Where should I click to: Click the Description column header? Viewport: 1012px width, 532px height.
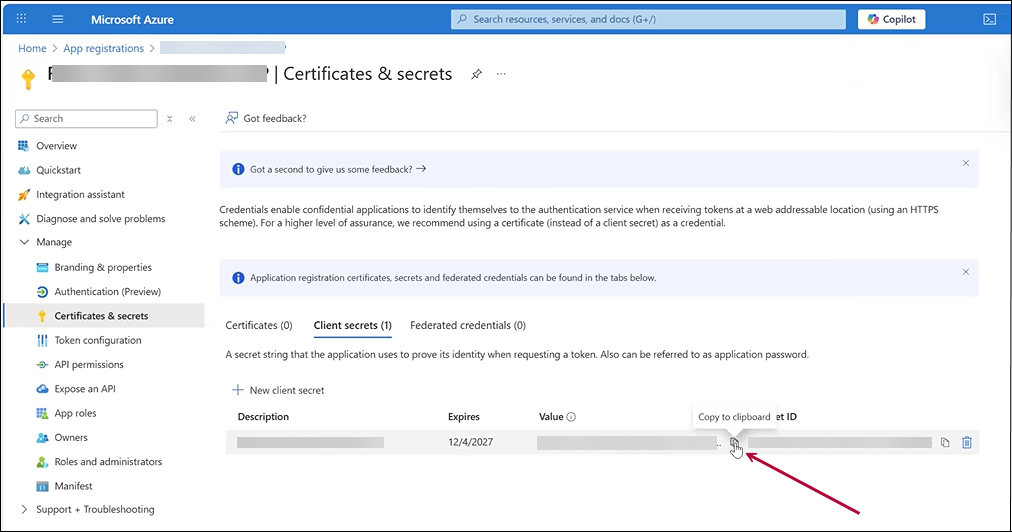263,417
